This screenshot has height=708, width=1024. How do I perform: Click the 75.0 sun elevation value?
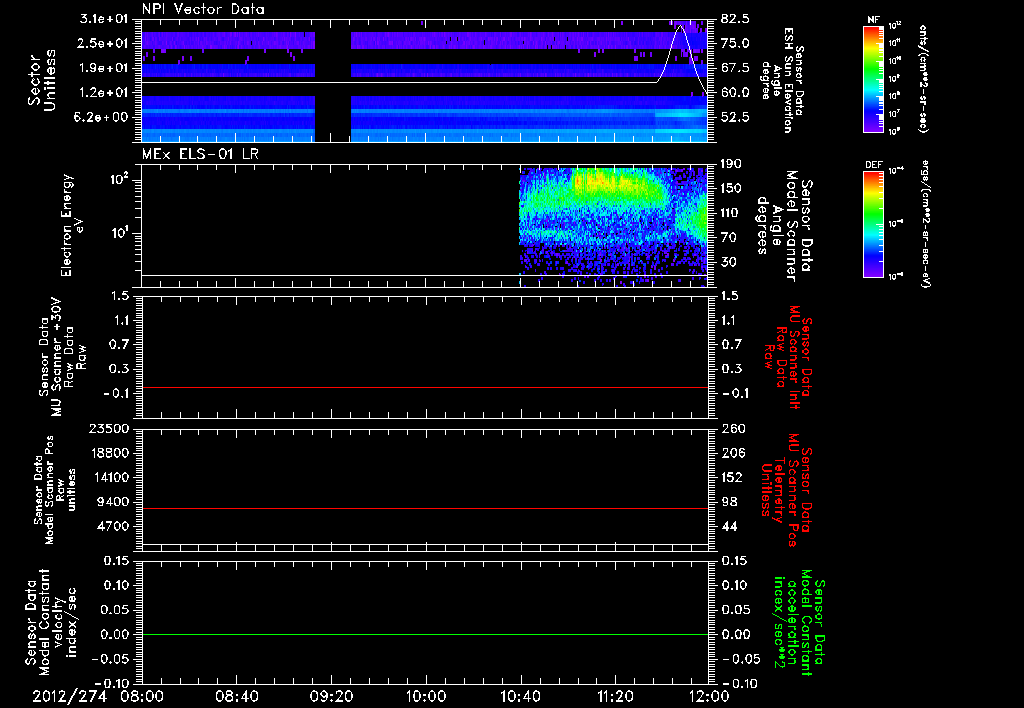click(x=735, y=43)
